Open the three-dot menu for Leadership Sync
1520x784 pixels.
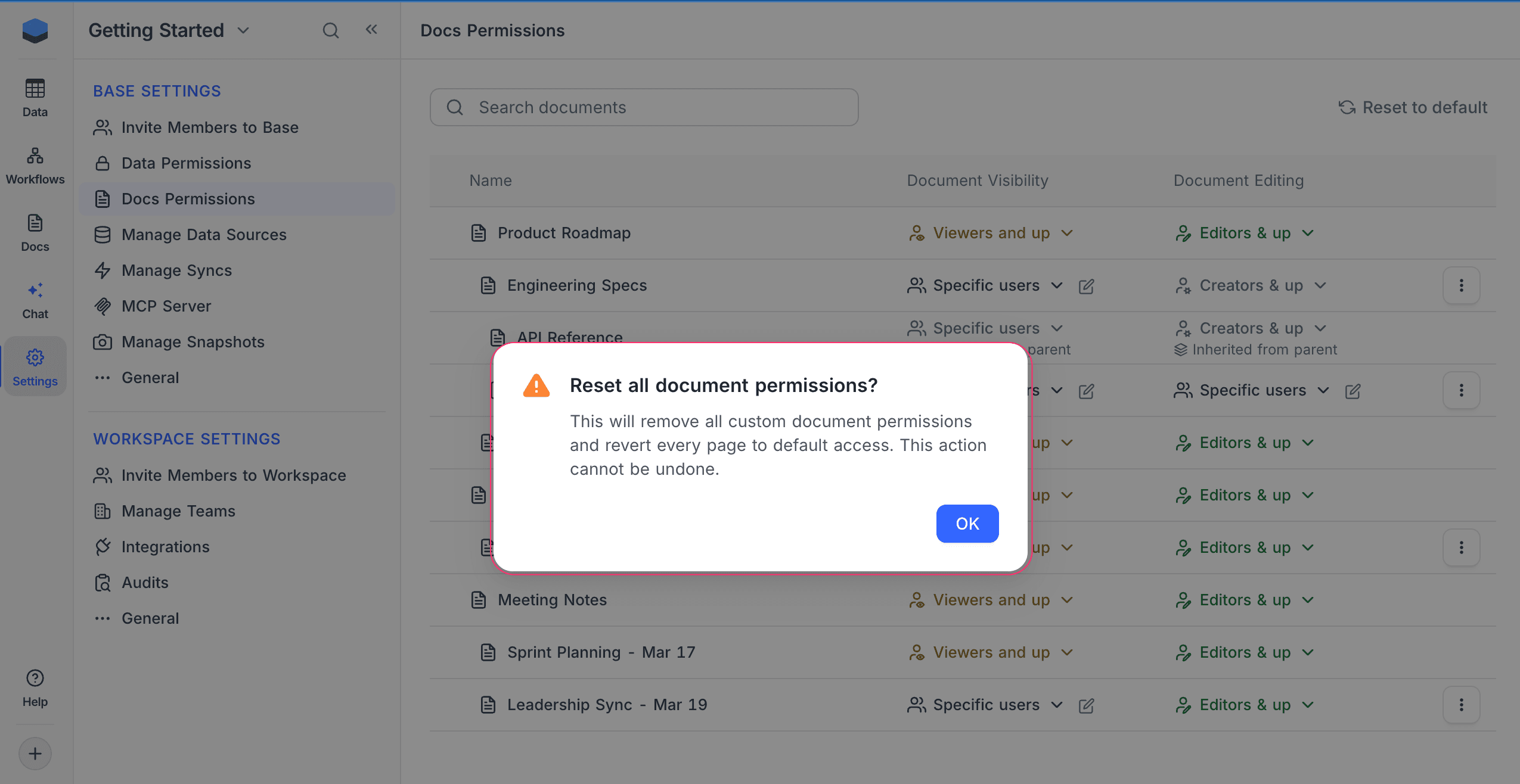1461,705
